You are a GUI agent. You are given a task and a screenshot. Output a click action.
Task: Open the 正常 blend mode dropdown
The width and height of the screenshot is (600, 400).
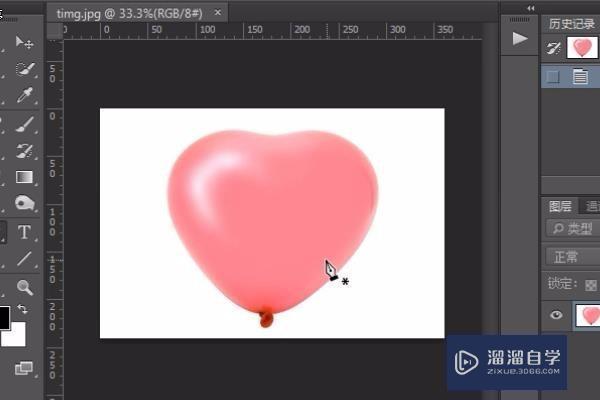[x=573, y=257]
